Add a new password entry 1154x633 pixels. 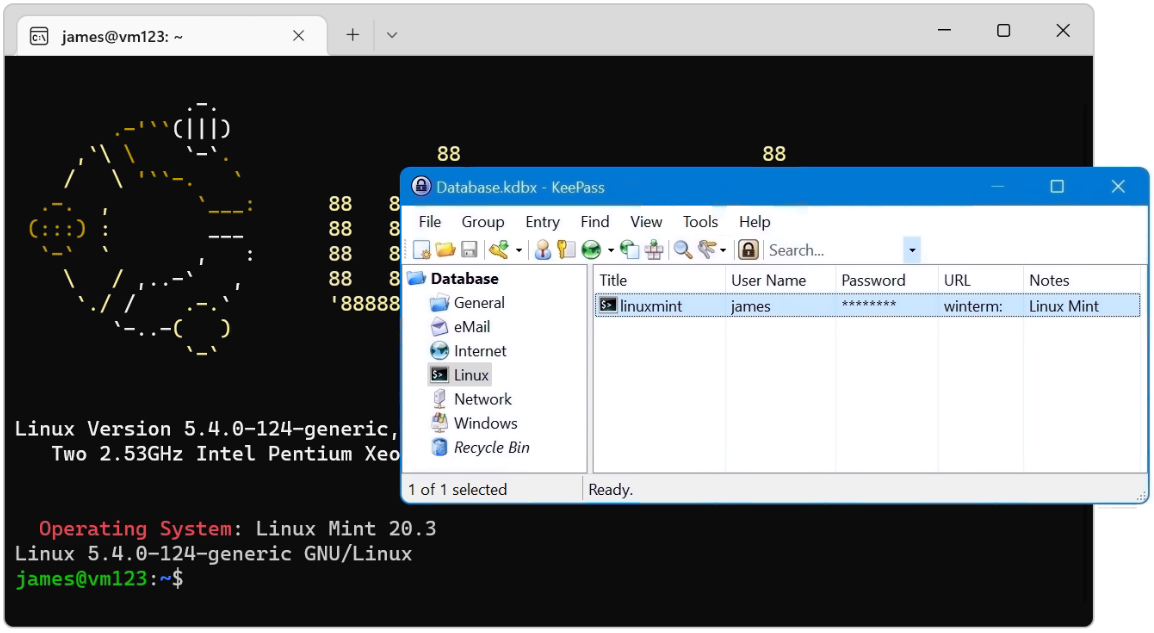point(498,249)
